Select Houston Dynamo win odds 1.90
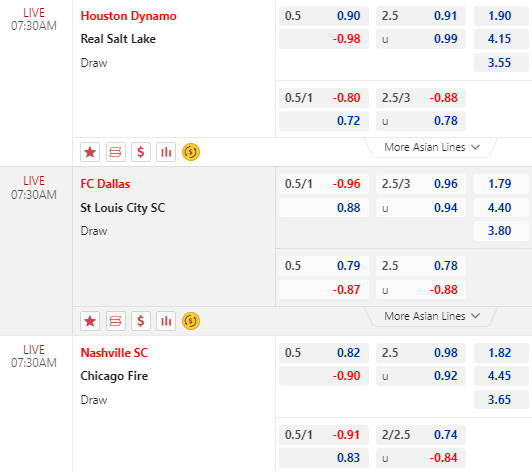This screenshot has height=472, width=532. pos(501,16)
